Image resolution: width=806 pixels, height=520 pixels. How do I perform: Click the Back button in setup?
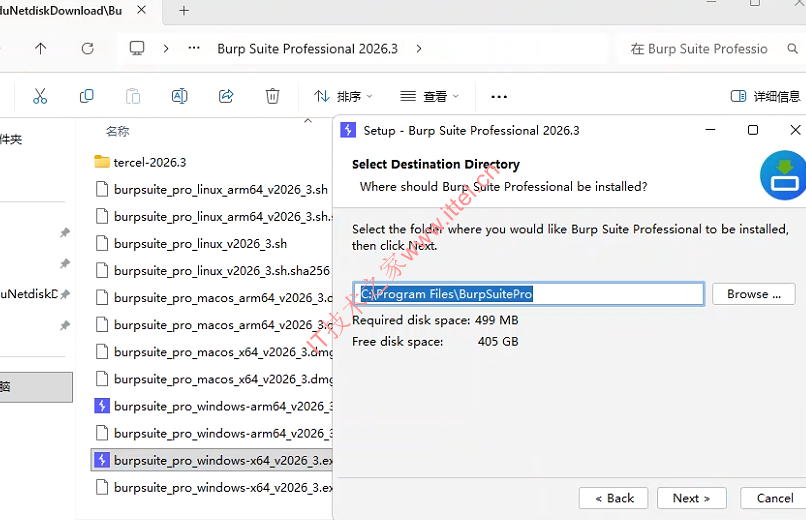coord(613,498)
